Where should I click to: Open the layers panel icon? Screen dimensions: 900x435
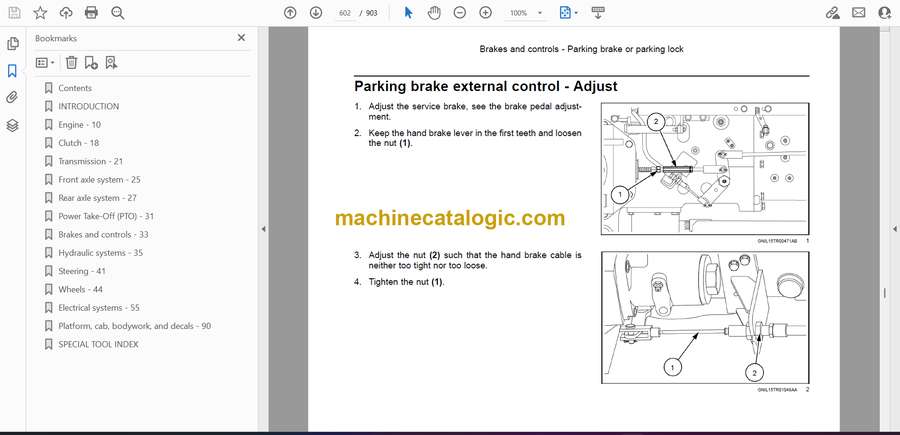point(12,125)
